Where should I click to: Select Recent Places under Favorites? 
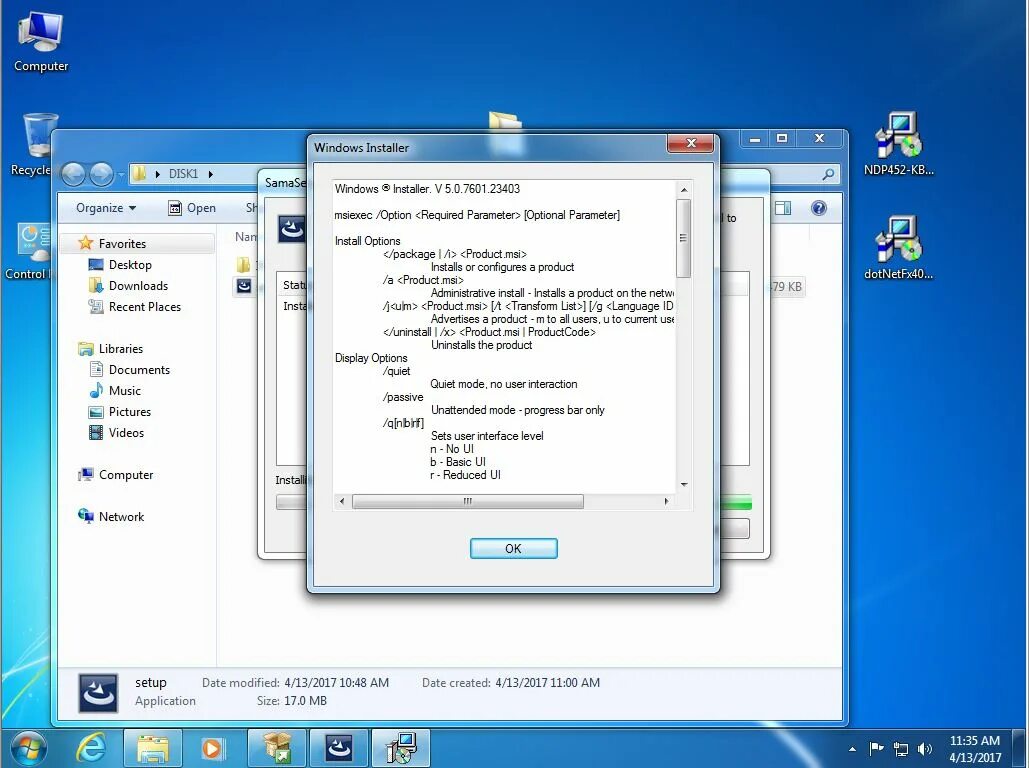pyautogui.click(x=135, y=307)
